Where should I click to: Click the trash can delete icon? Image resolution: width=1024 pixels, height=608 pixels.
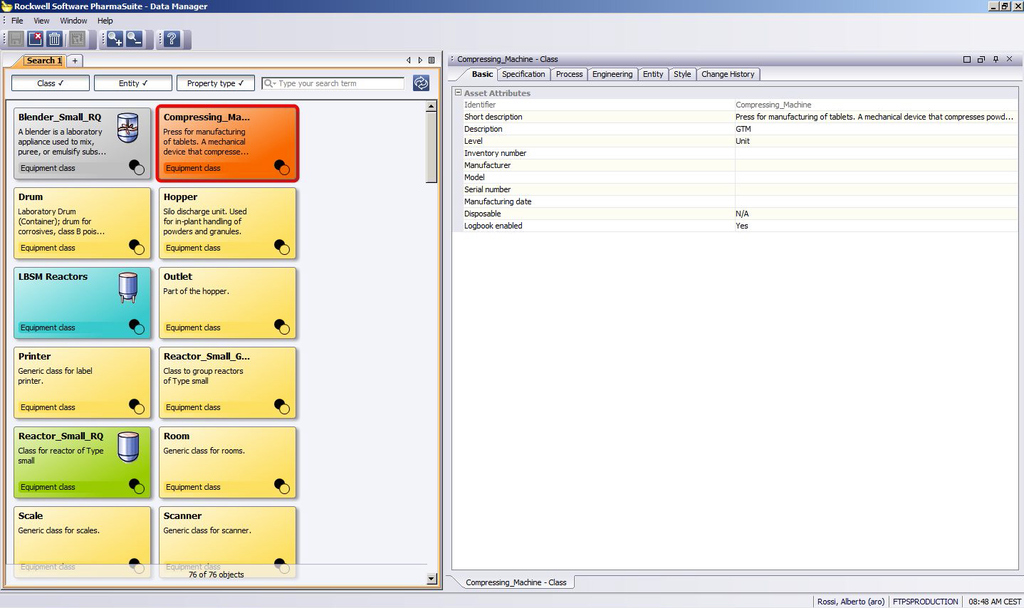click(55, 39)
